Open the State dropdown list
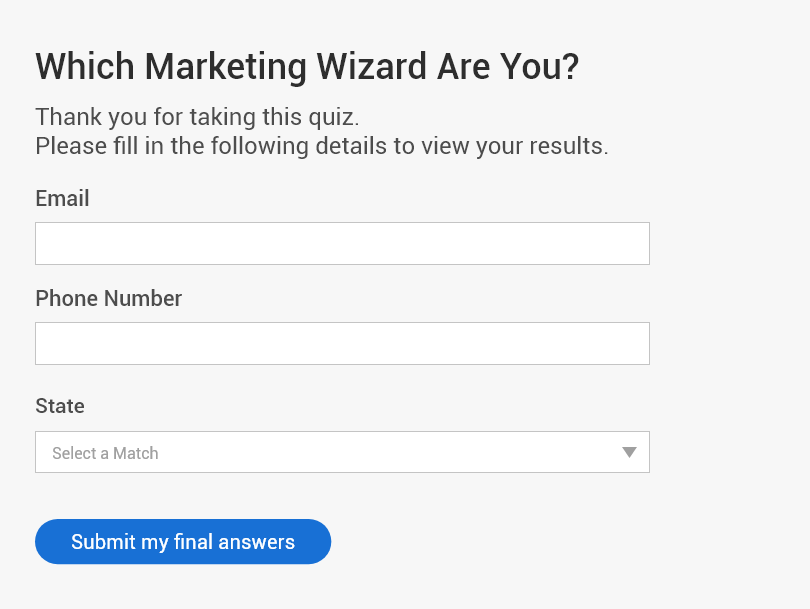The width and height of the screenshot is (810, 609). [x=342, y=452]
